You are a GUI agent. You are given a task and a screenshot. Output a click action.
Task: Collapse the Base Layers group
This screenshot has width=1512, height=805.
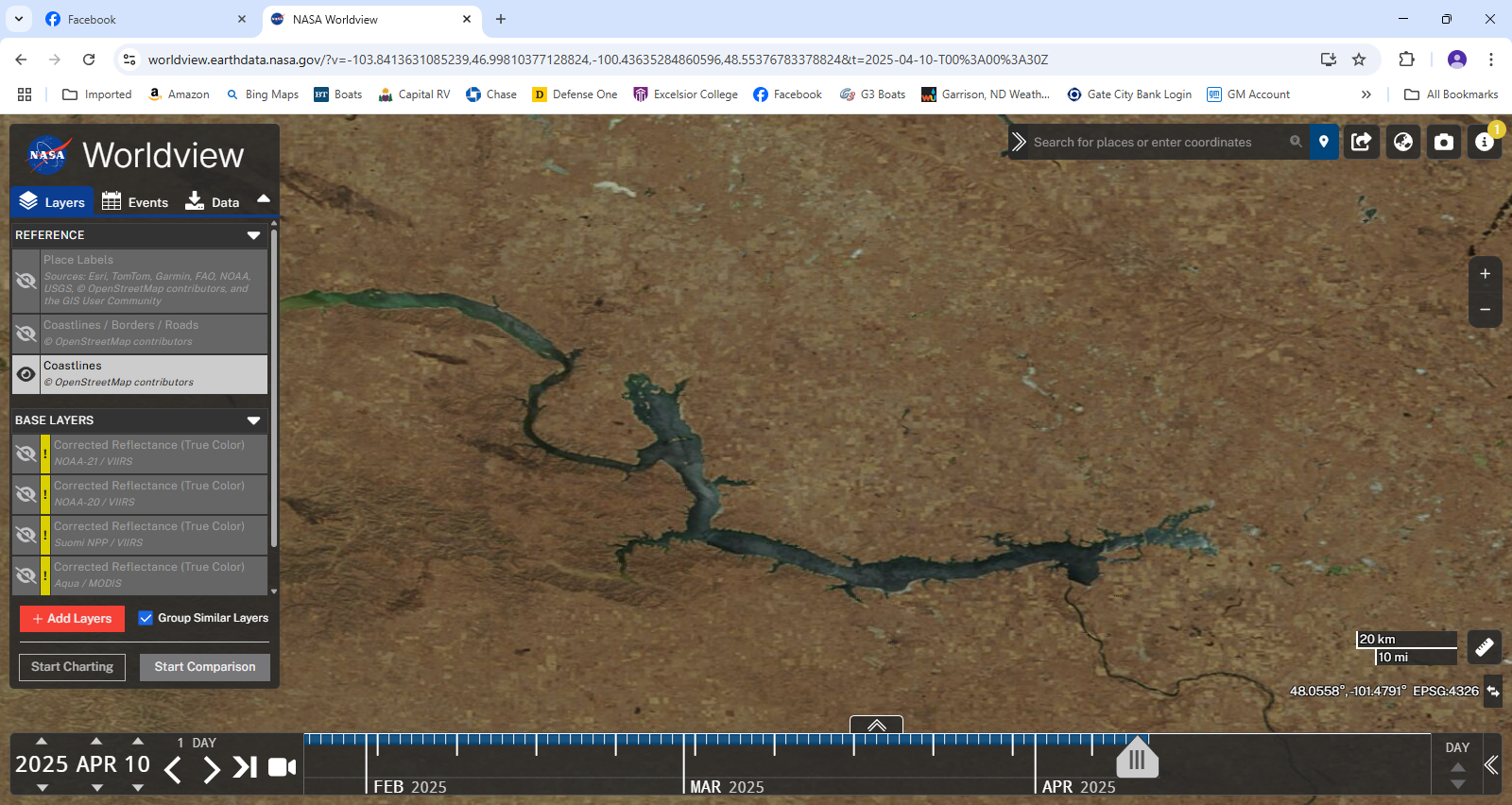click(x=253, y=420)
